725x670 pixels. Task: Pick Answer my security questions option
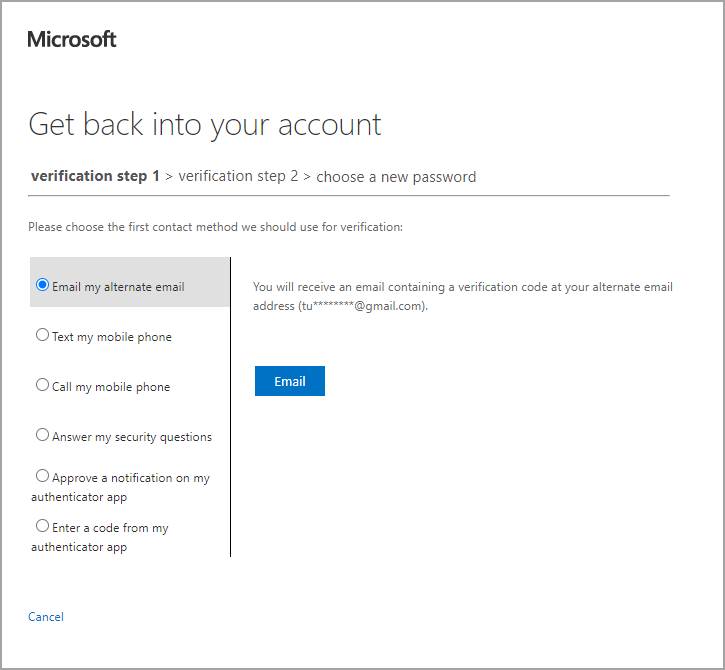pos(42,434)
